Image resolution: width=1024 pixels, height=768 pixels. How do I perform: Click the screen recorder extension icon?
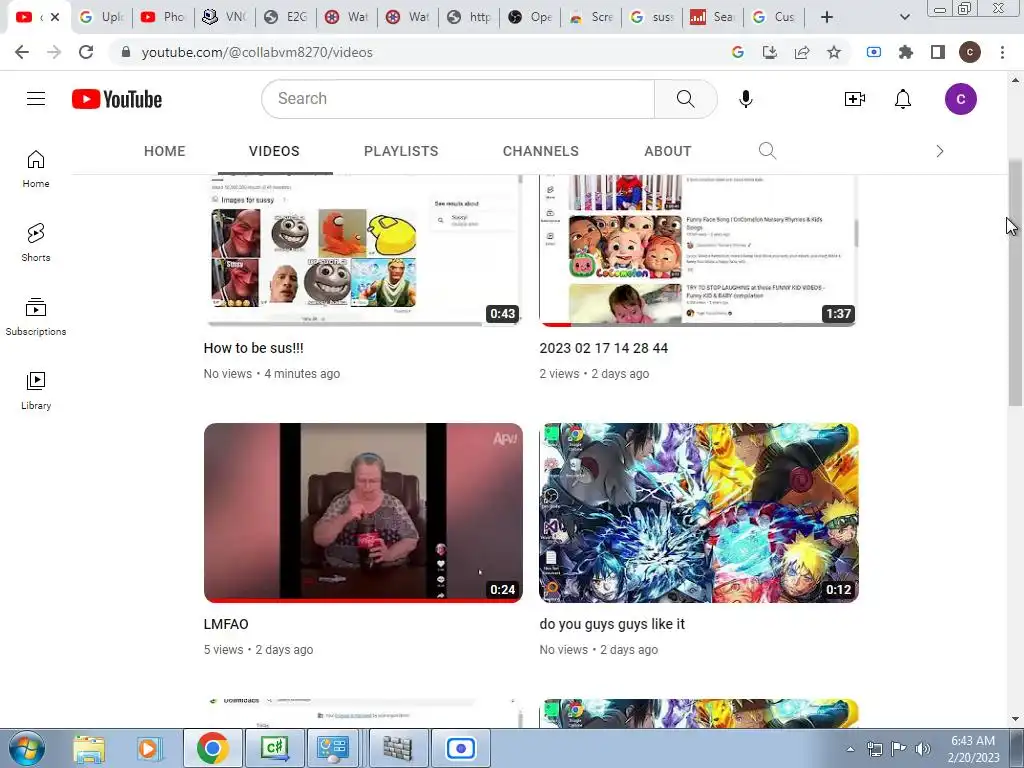[874, 52]
